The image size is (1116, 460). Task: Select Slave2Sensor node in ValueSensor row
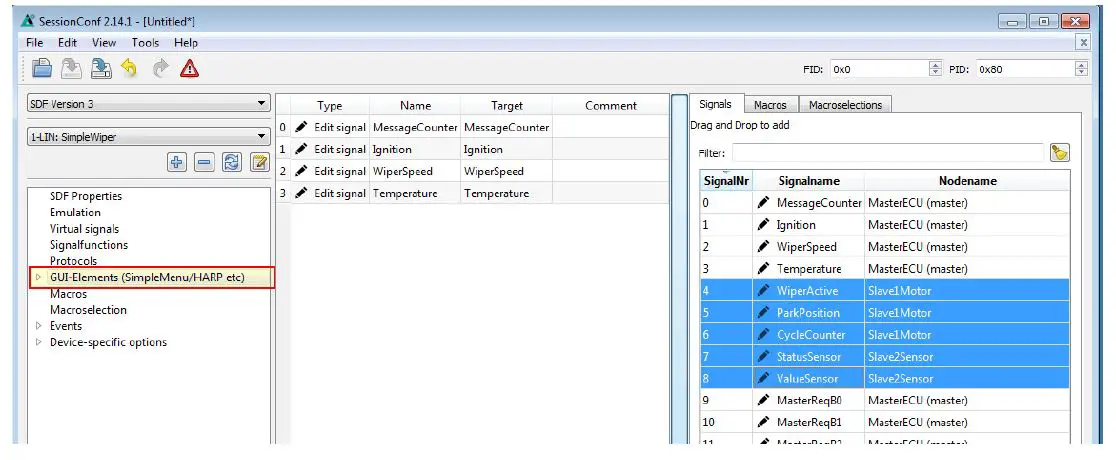pyautogui.click(x=967, y=379)
